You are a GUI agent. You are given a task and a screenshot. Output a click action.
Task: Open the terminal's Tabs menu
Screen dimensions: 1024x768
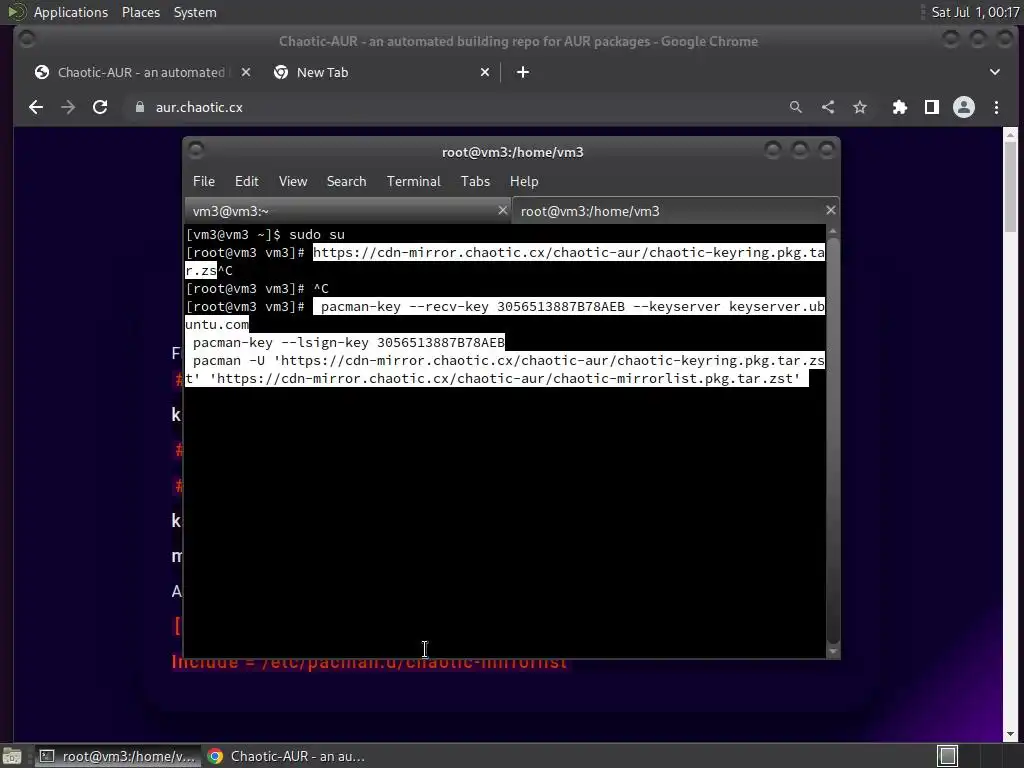475,181
